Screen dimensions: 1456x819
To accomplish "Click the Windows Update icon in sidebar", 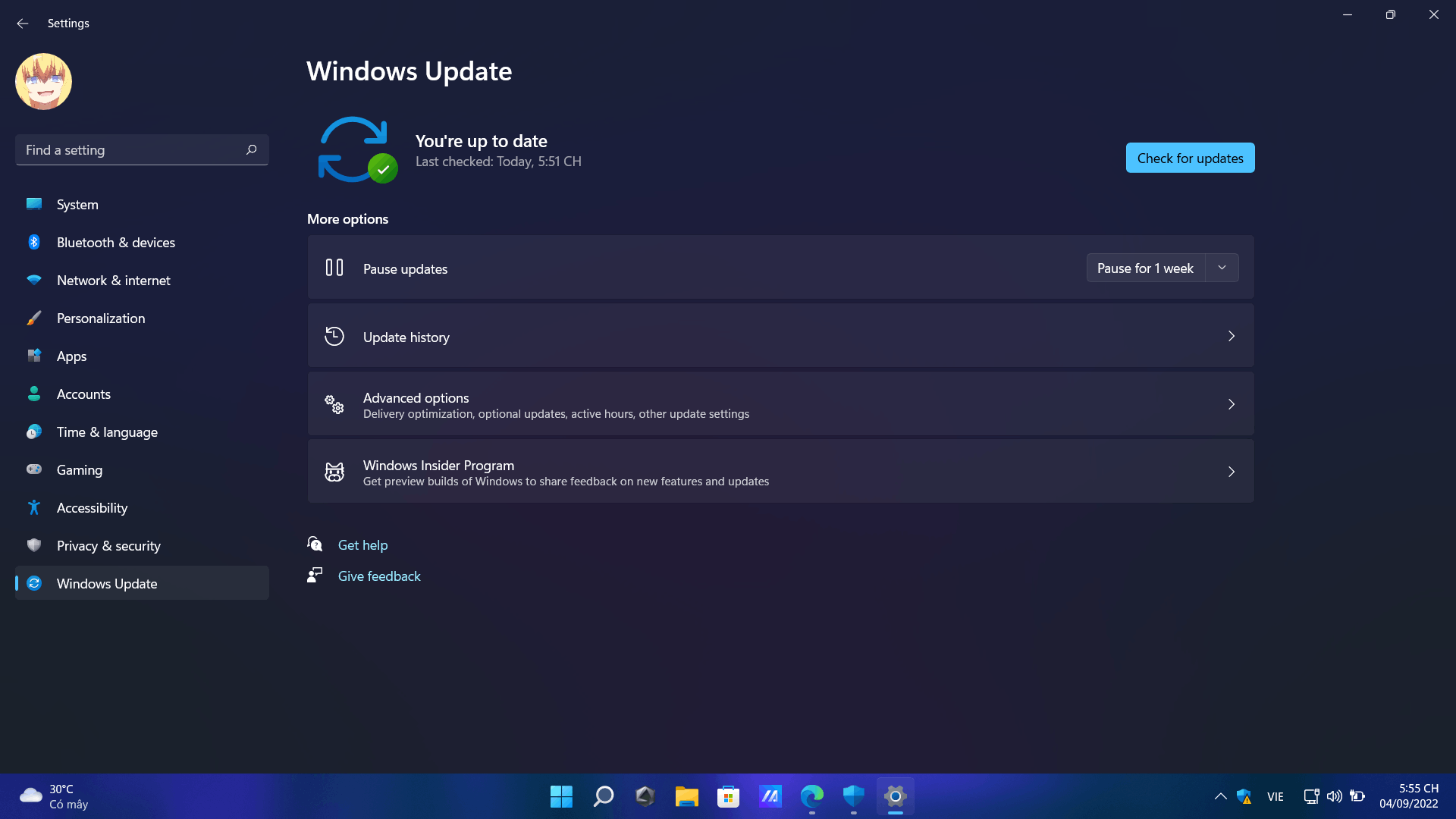I will [35, 582].
